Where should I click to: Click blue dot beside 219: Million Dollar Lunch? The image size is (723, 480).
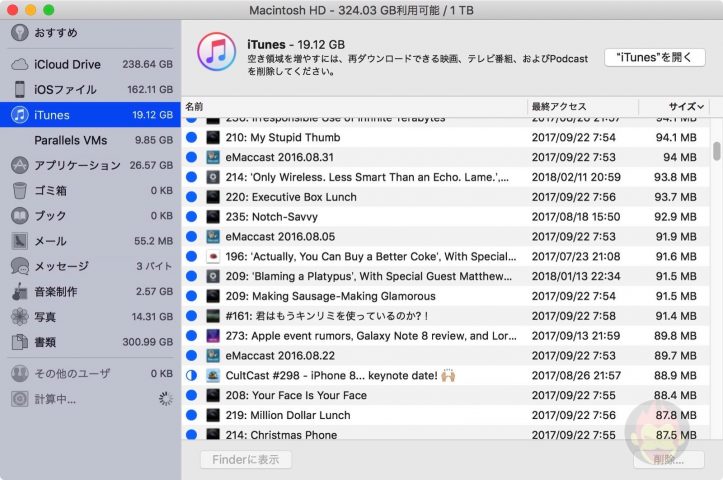[x=191, y=415]
